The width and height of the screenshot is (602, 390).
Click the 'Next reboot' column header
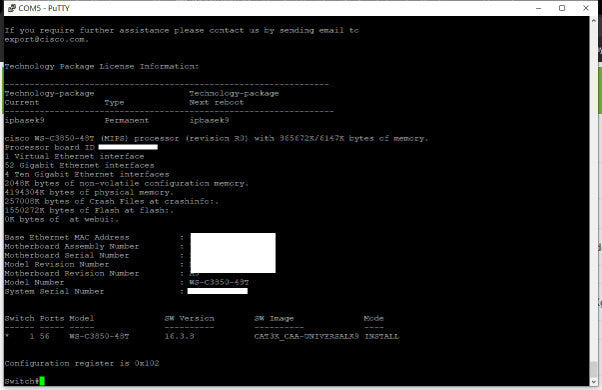coord(217,102)
